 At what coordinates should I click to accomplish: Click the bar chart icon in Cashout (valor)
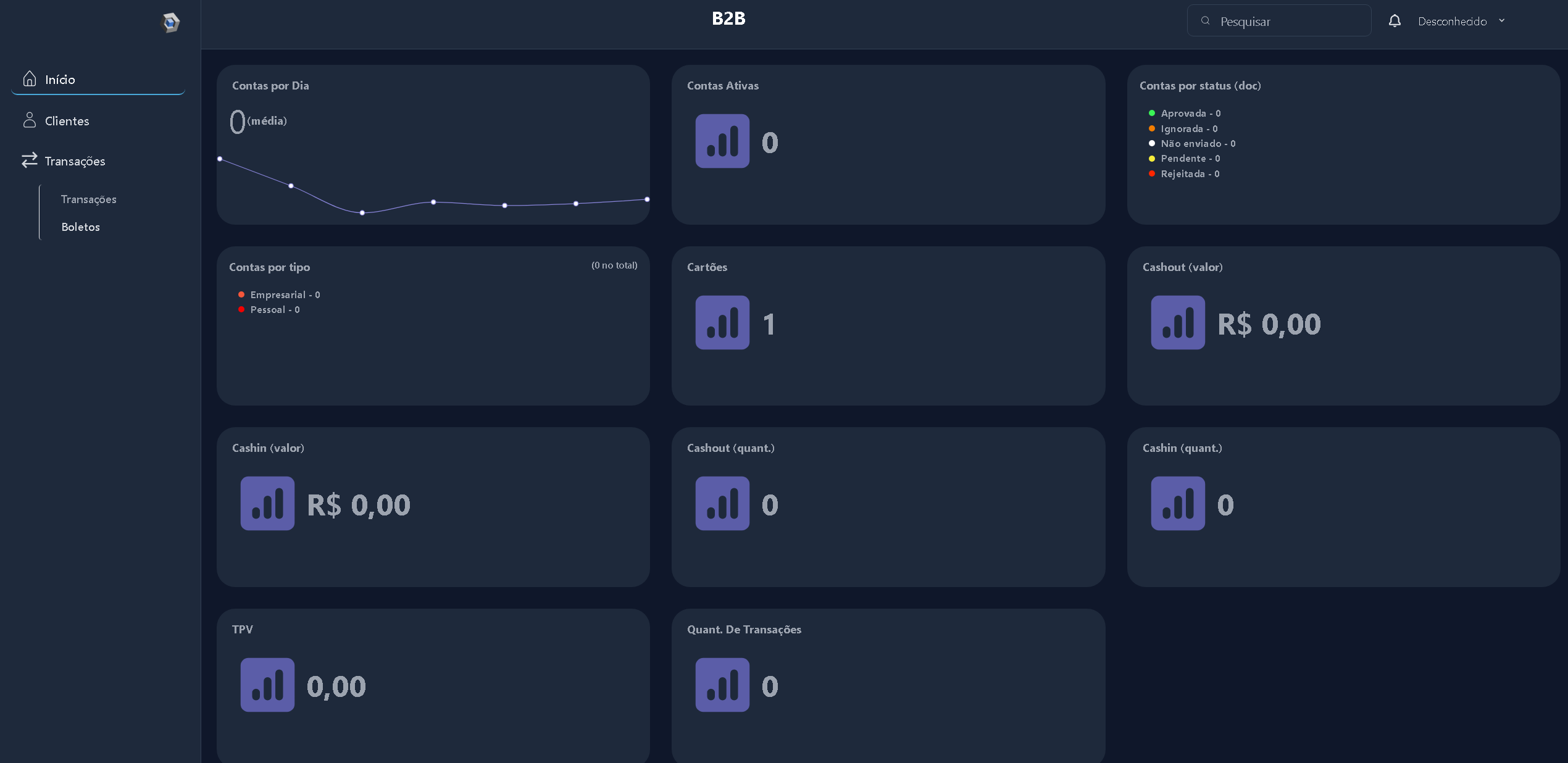pos(1177,323)
